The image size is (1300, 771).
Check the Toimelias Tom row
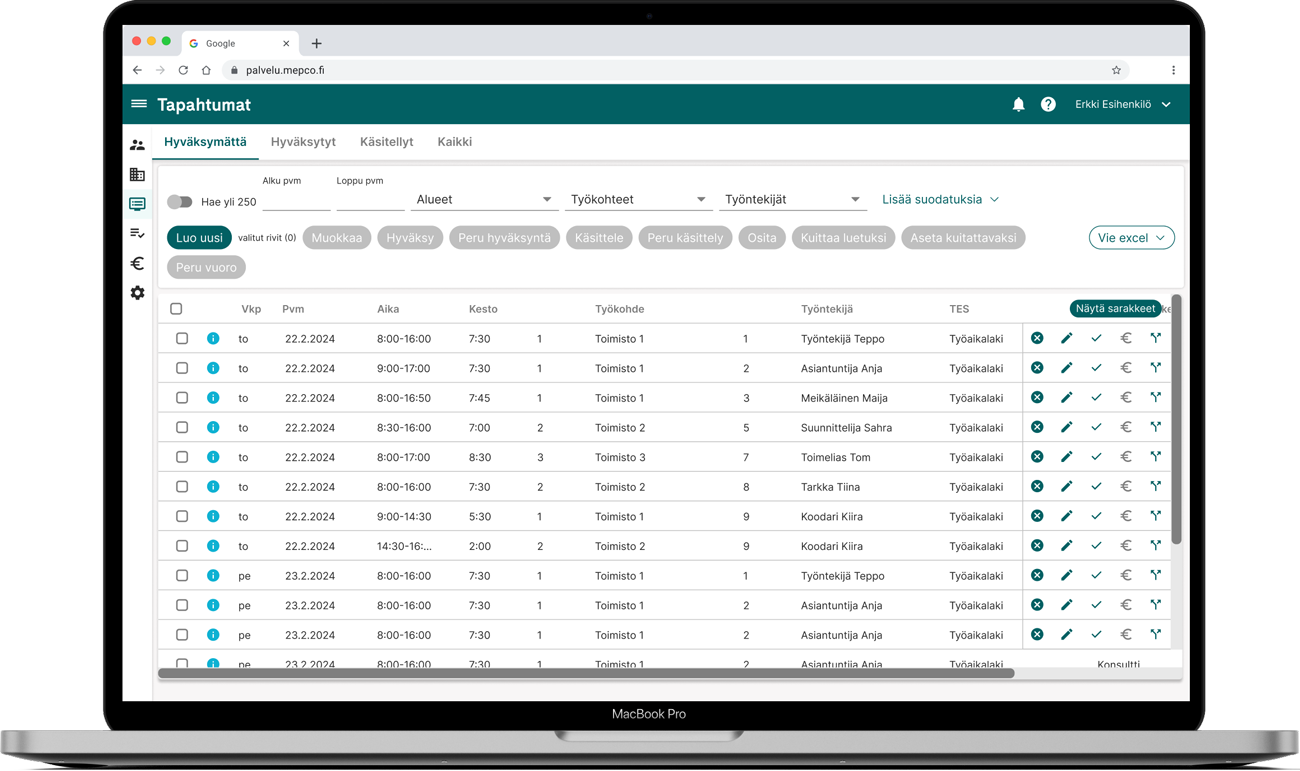(x=182, y=457)
